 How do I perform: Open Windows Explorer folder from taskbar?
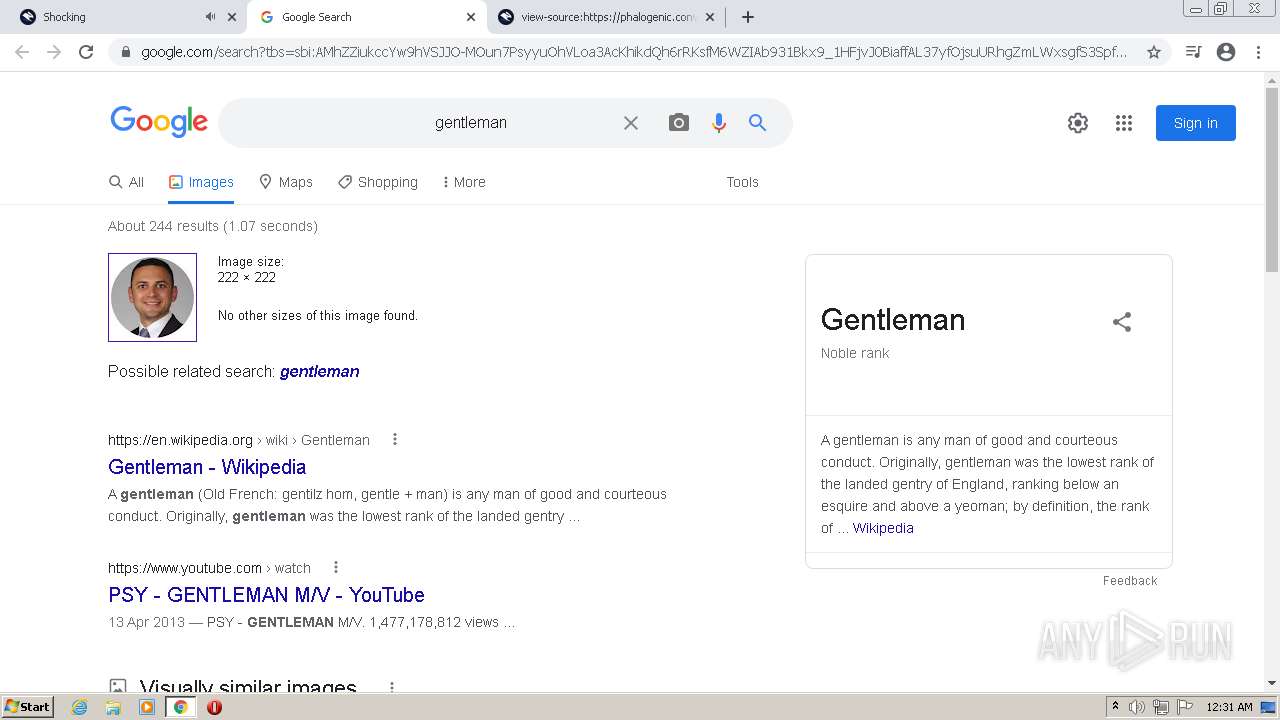[113, 707]
